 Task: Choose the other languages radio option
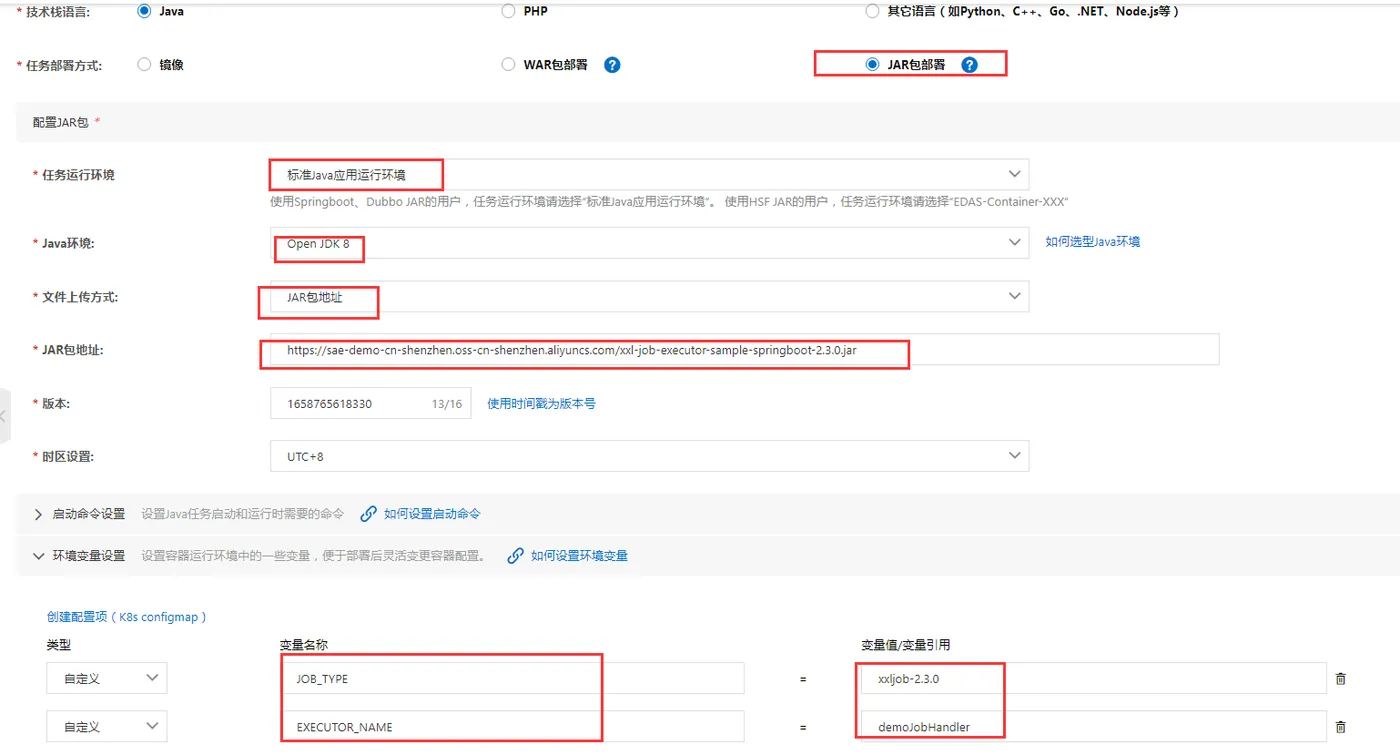(x=872, y=11)
